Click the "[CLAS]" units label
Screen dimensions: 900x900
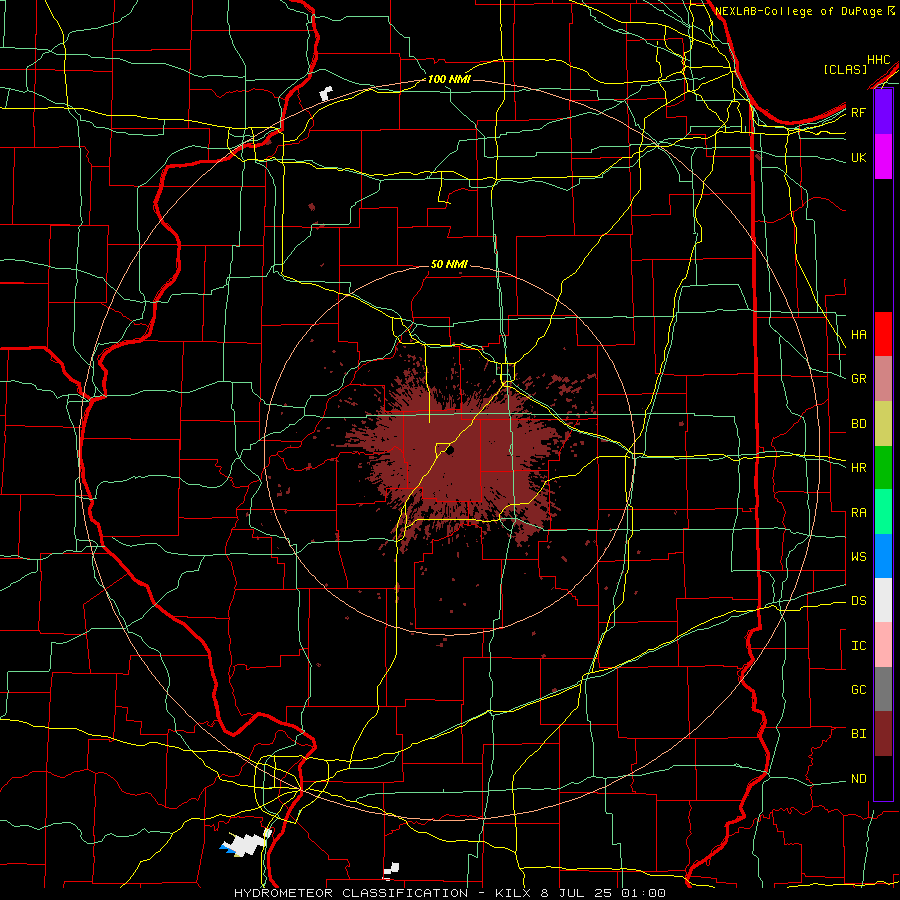coord(845,69)
